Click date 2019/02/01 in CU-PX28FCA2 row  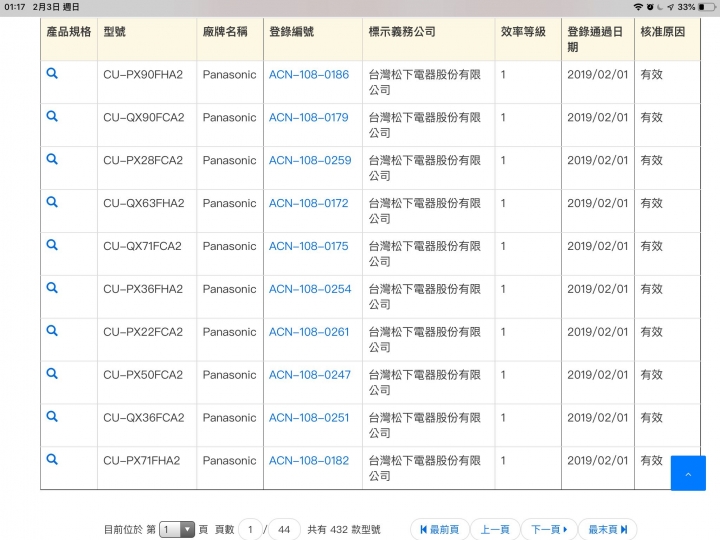[597, 160]
